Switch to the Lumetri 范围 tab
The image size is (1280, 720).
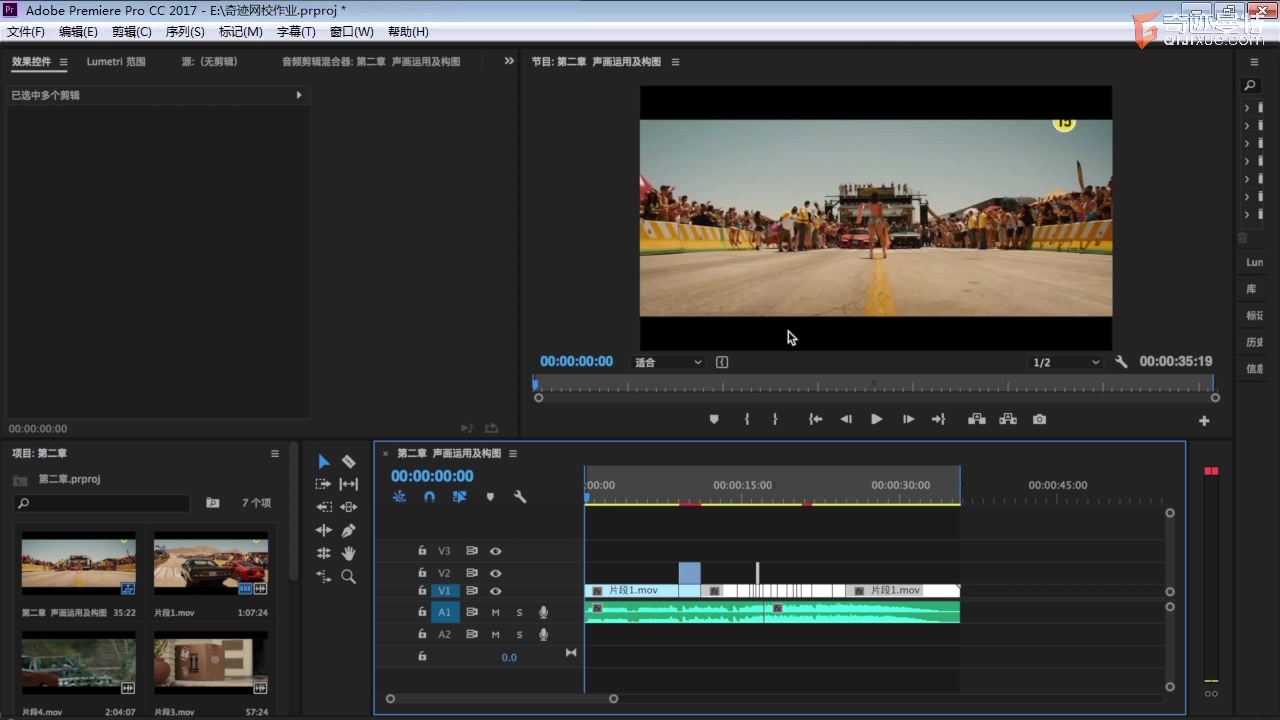click(116, 62)
